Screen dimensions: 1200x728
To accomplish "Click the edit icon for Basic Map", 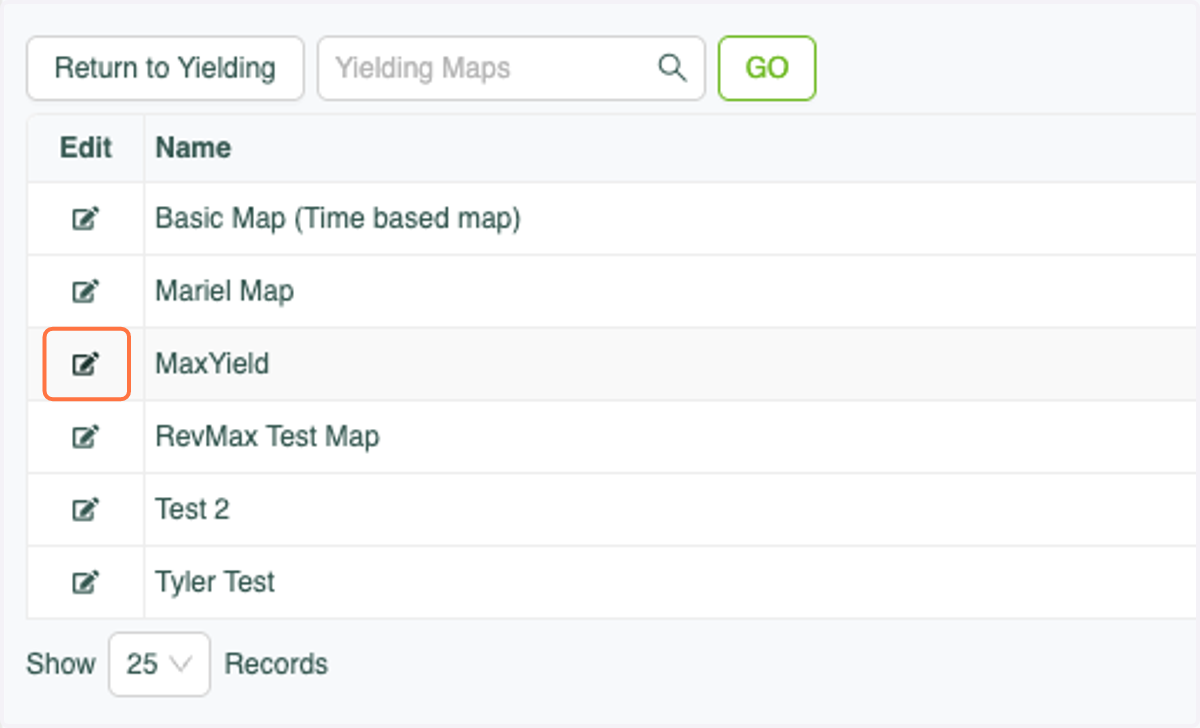I will pos(86,218).
